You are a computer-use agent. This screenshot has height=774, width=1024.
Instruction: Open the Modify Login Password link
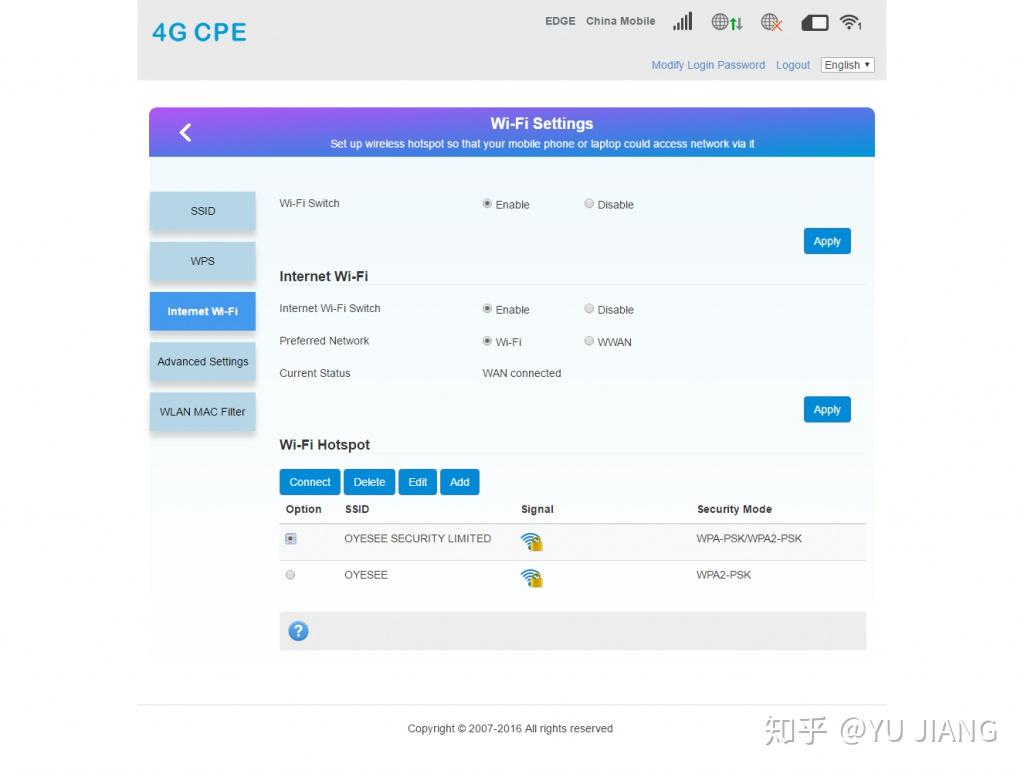point(708,64)
